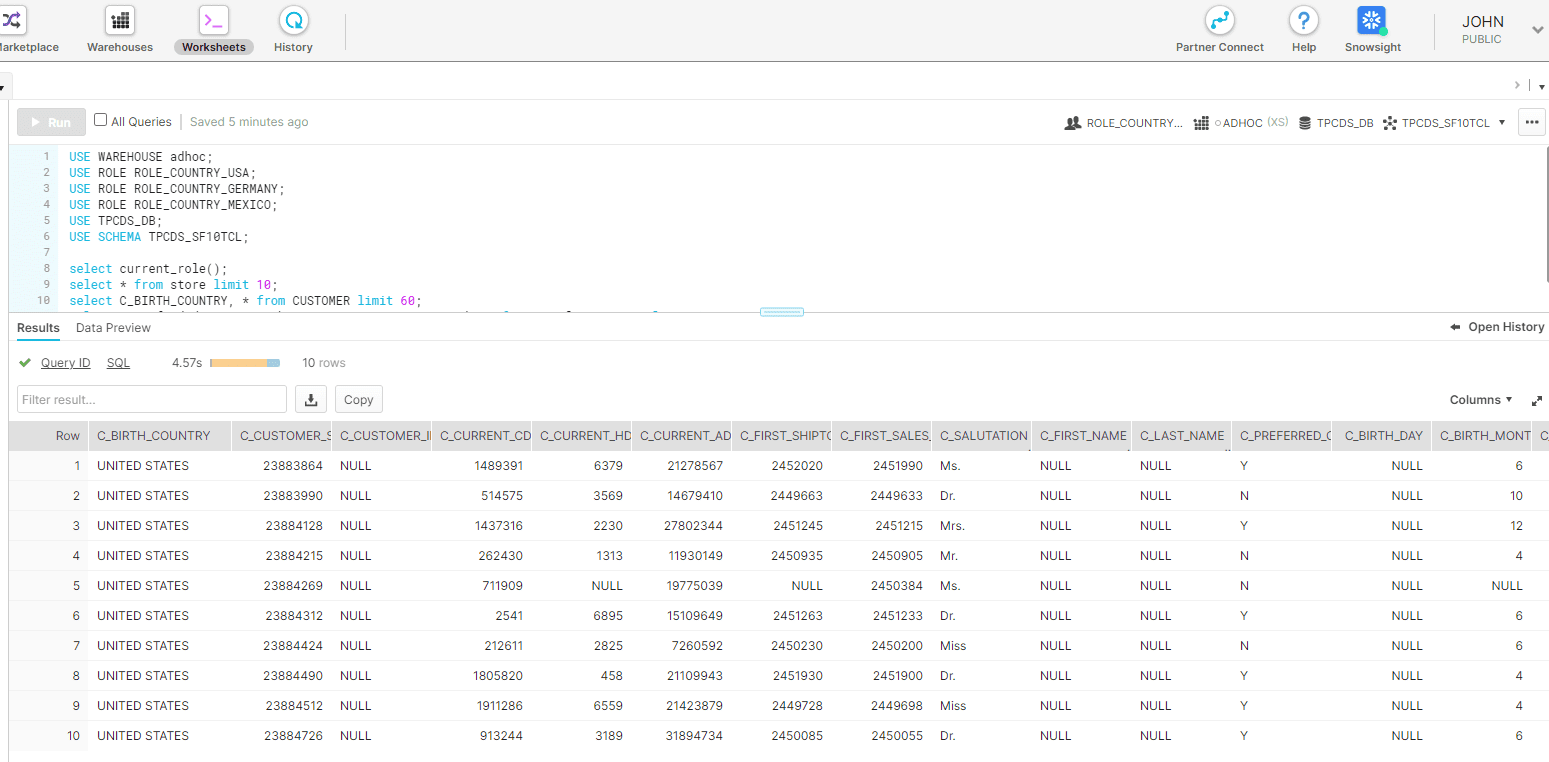This screenshot has width=1549, height=762.
Task: Click the ROLE_COUNTRY role selector
Action: 1123,123
